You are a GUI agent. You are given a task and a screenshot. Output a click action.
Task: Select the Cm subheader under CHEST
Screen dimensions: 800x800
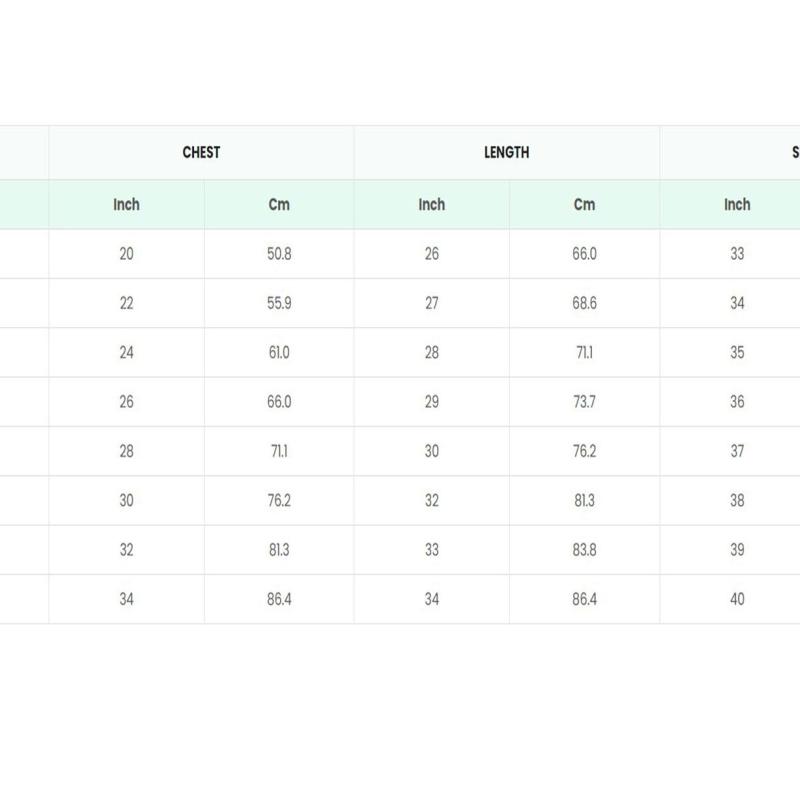(279, 204)
